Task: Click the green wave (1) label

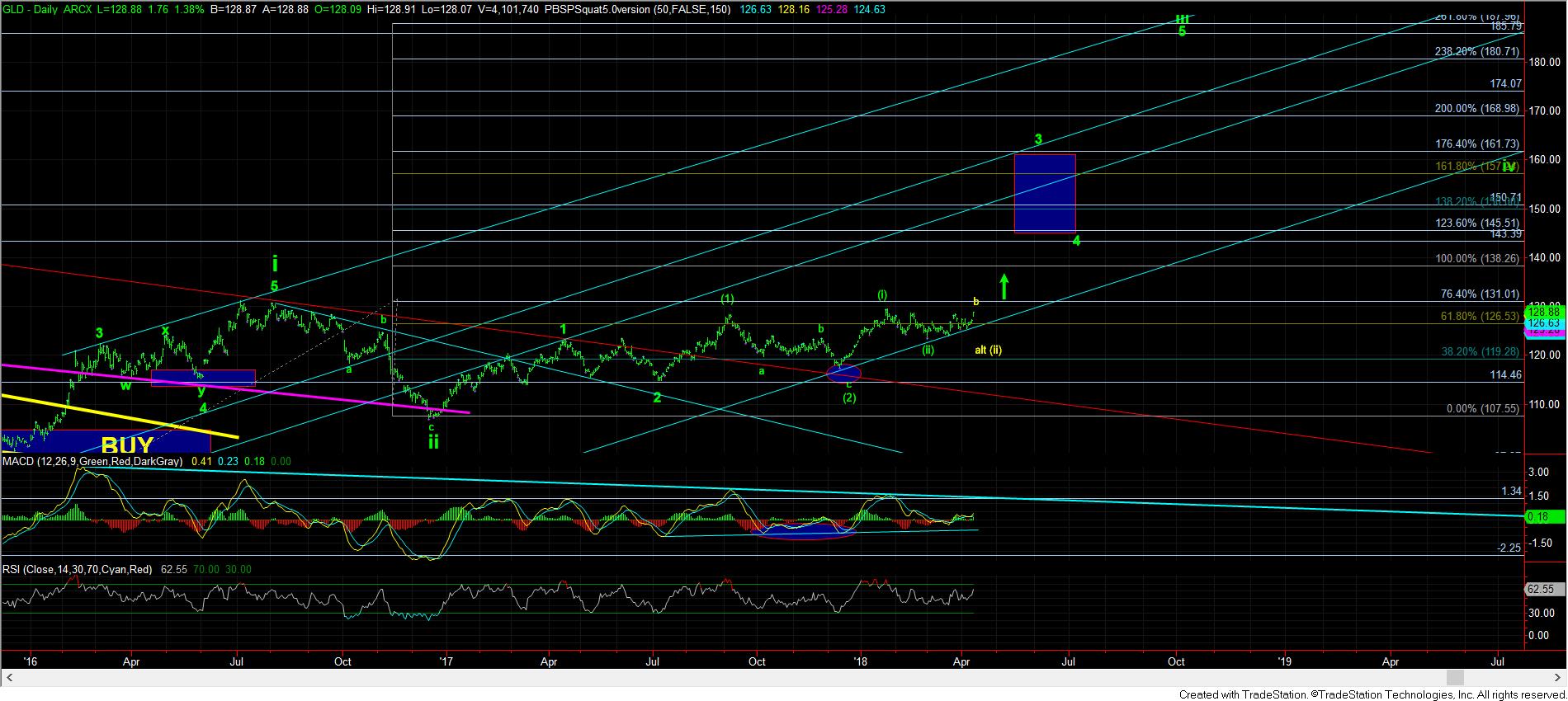Action: point(727,299)
